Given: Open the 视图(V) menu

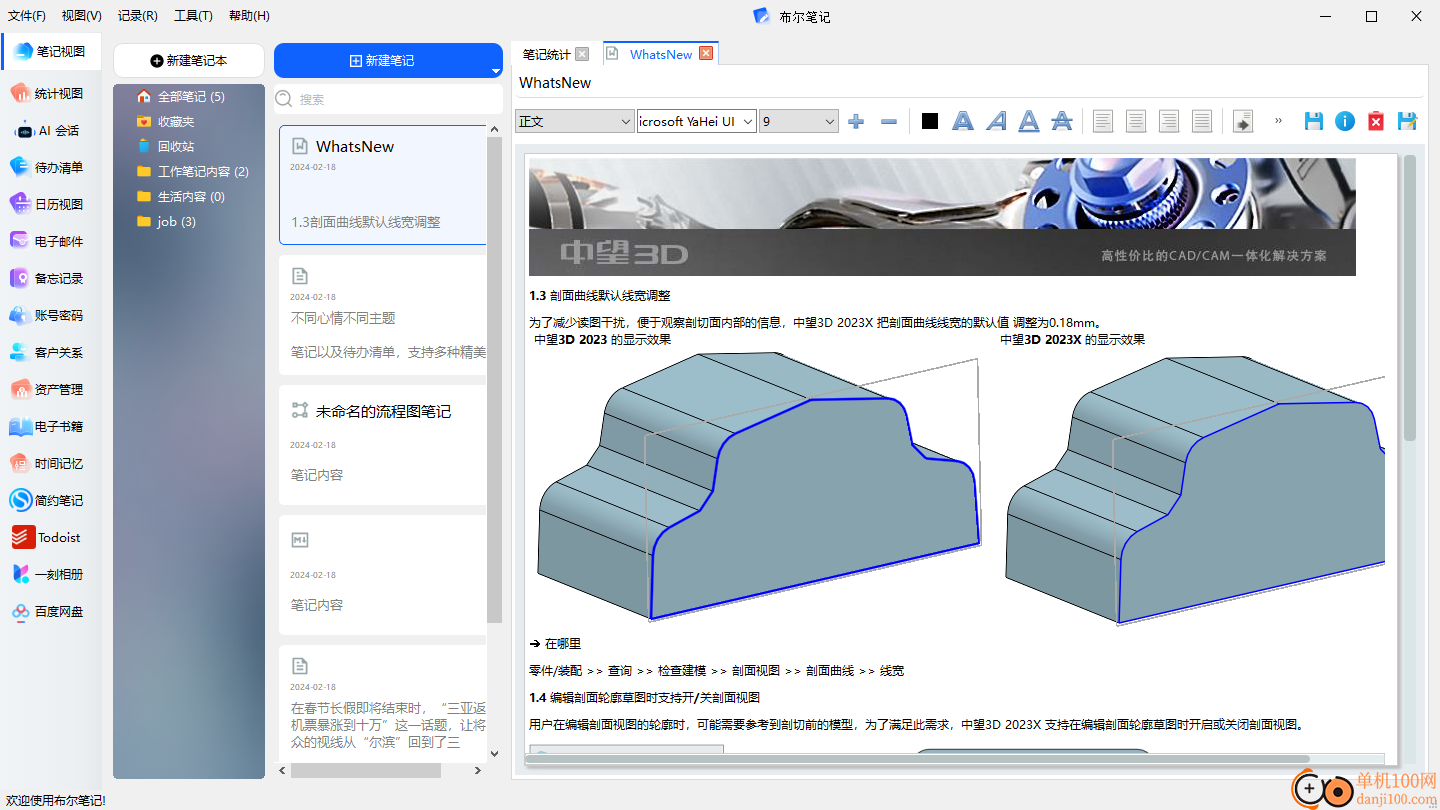Looking at the screenshot, I should pyautogui.click(x=81, y=16).
